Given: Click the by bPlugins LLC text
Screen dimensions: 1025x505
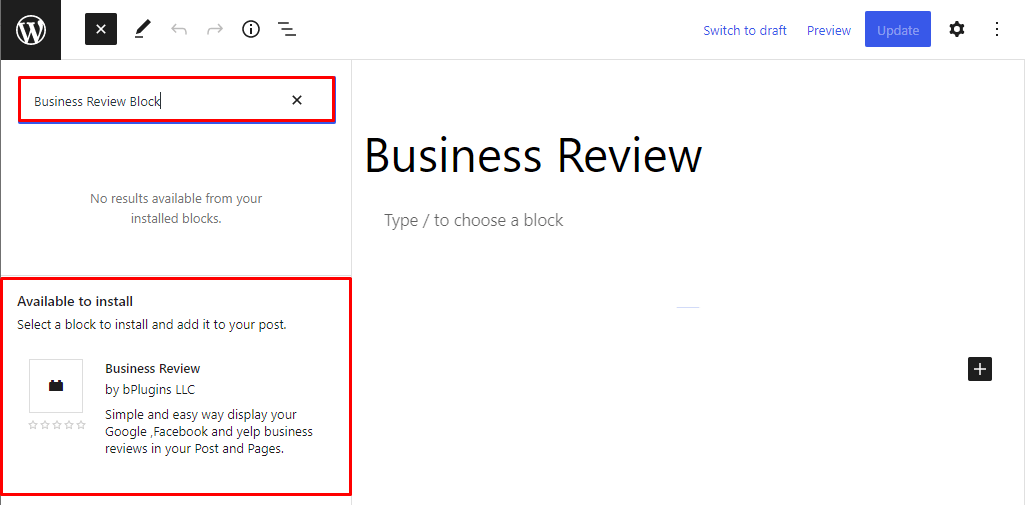Looking at the screenshot, I should (x=150, y=390).
